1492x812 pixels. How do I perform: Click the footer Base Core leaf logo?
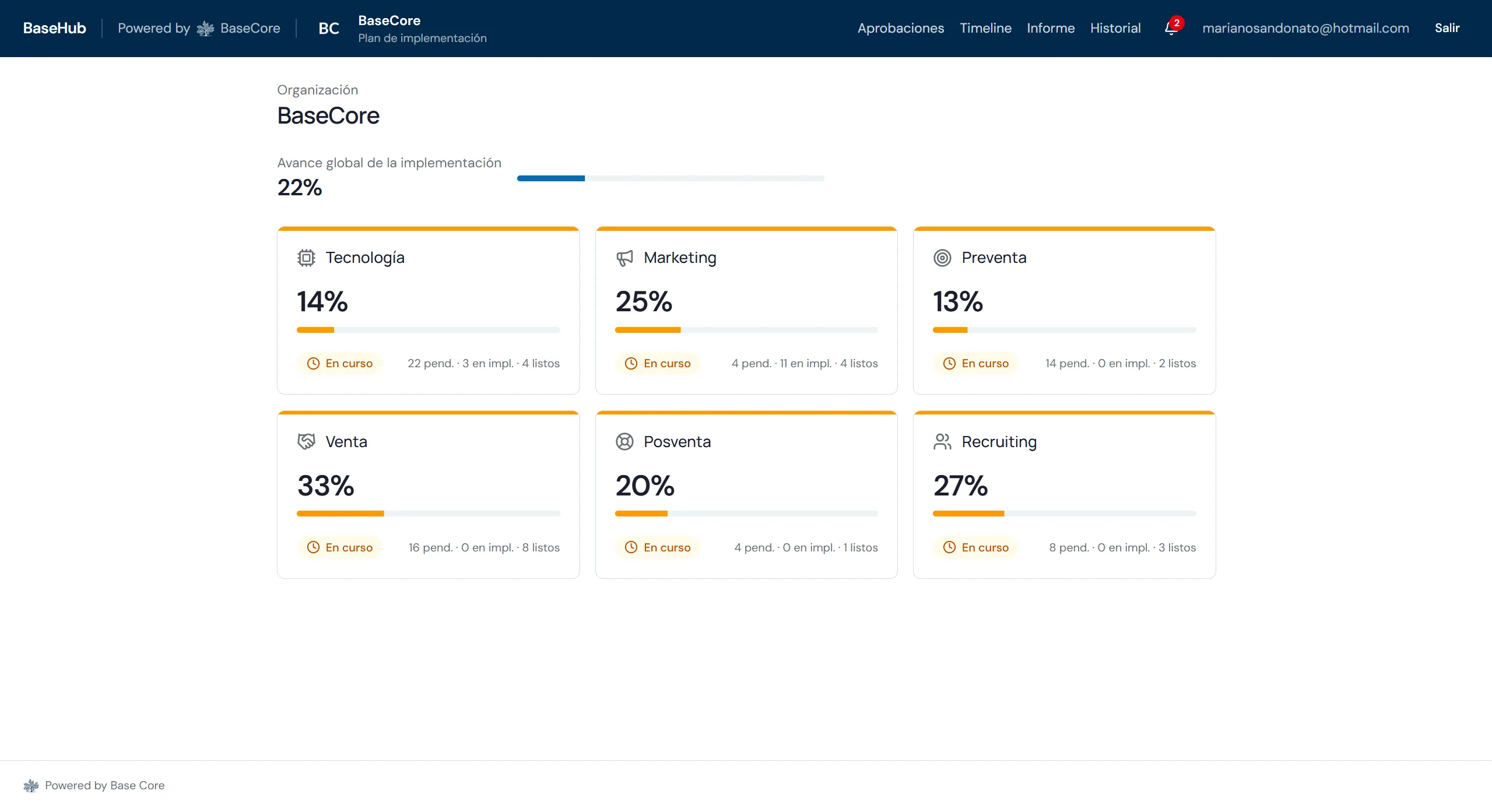click(x=31, y=785)
